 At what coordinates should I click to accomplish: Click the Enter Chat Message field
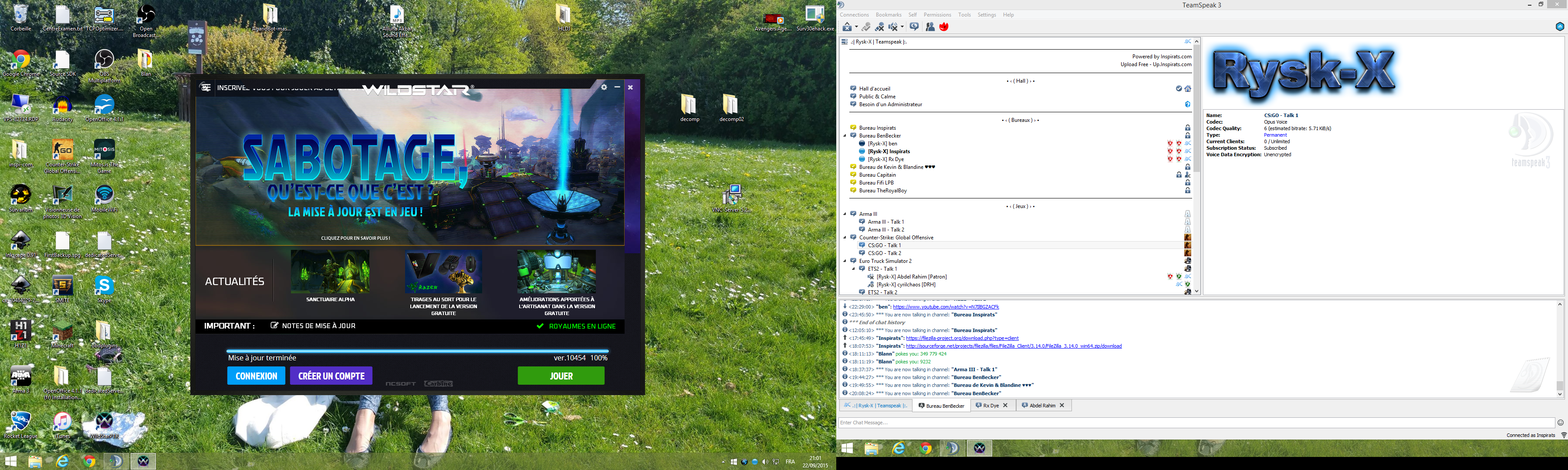(x=1196, y=423)
